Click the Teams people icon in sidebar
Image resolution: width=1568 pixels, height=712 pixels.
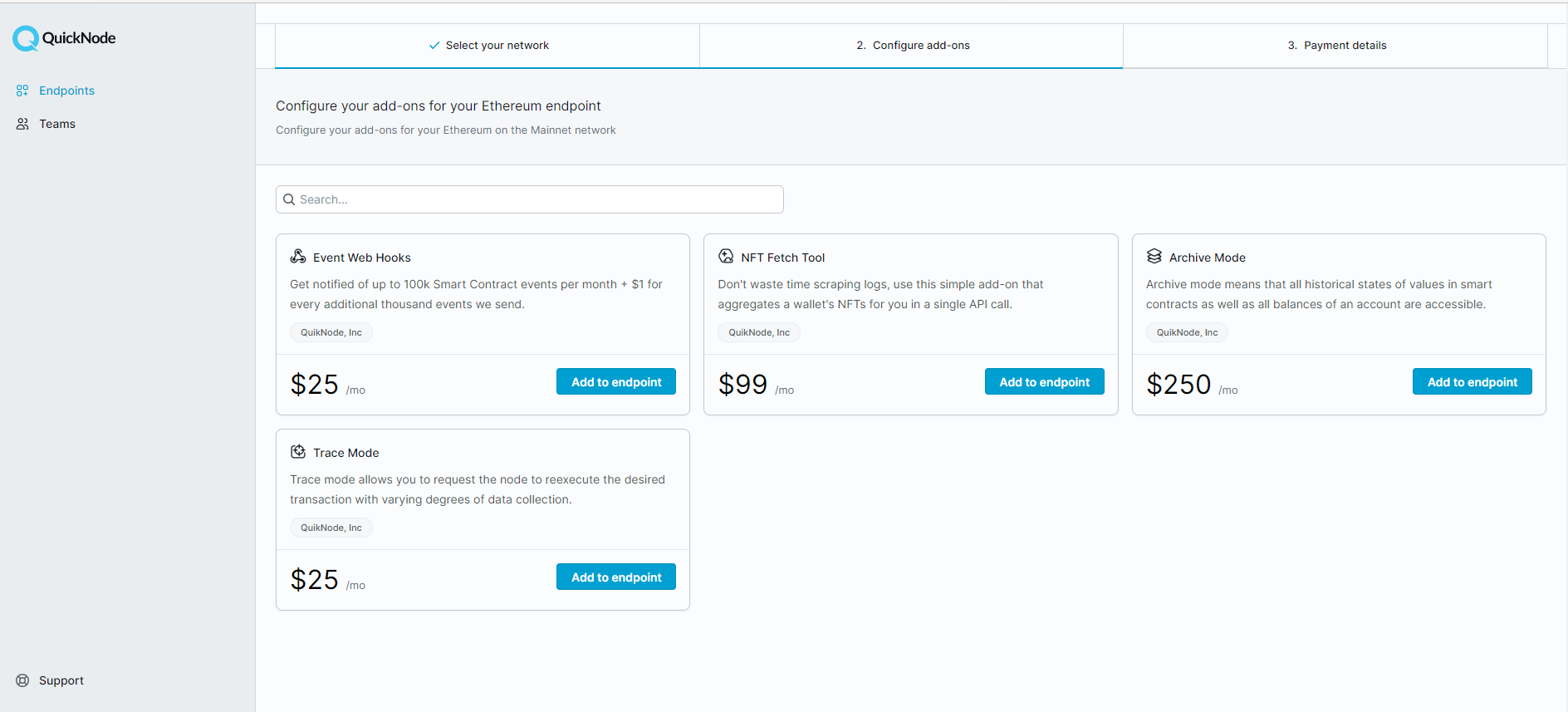click(x=22, y=124)
